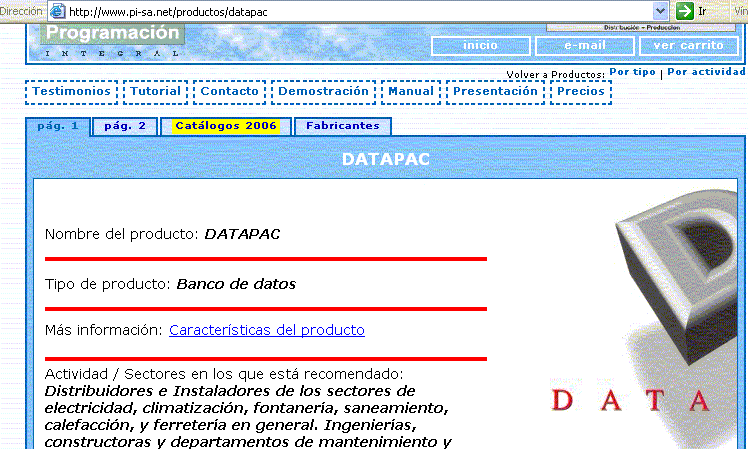The image size is (748, 449).
Task: Open the address bar dropdown arrow
Action: click(x=660, y=11)
